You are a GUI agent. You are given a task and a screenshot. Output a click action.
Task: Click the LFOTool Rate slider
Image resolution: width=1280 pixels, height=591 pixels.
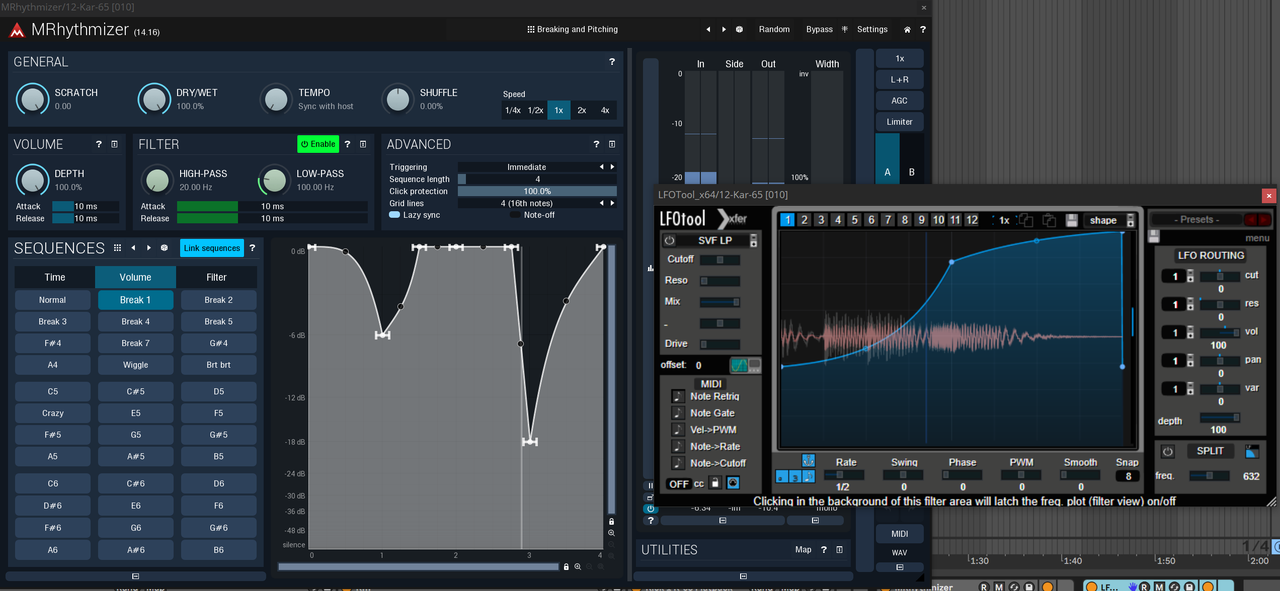click(845, 475)
